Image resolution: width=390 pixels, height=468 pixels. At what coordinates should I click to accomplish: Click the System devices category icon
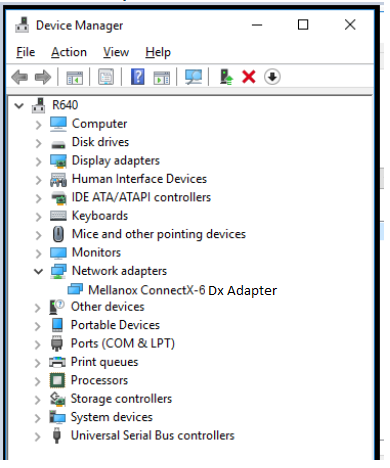57,417
